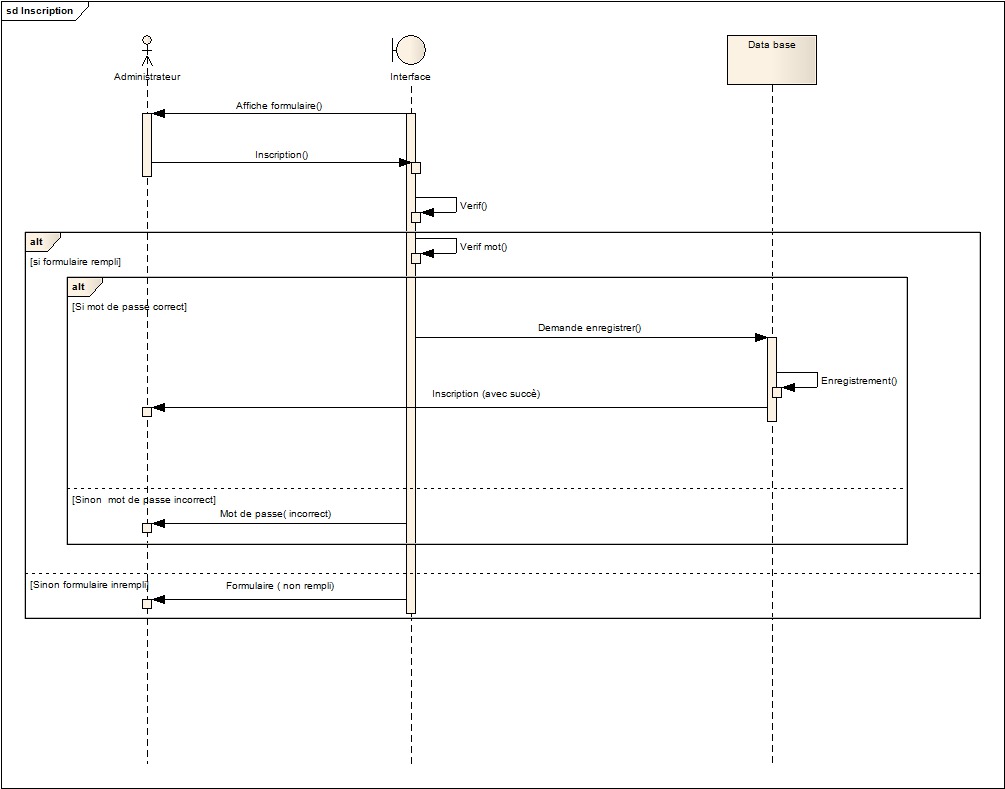1005x789 pixels.
Task: Select the 'Mot de passe( incorrect)' message
Action: click(x=276, y=513)
